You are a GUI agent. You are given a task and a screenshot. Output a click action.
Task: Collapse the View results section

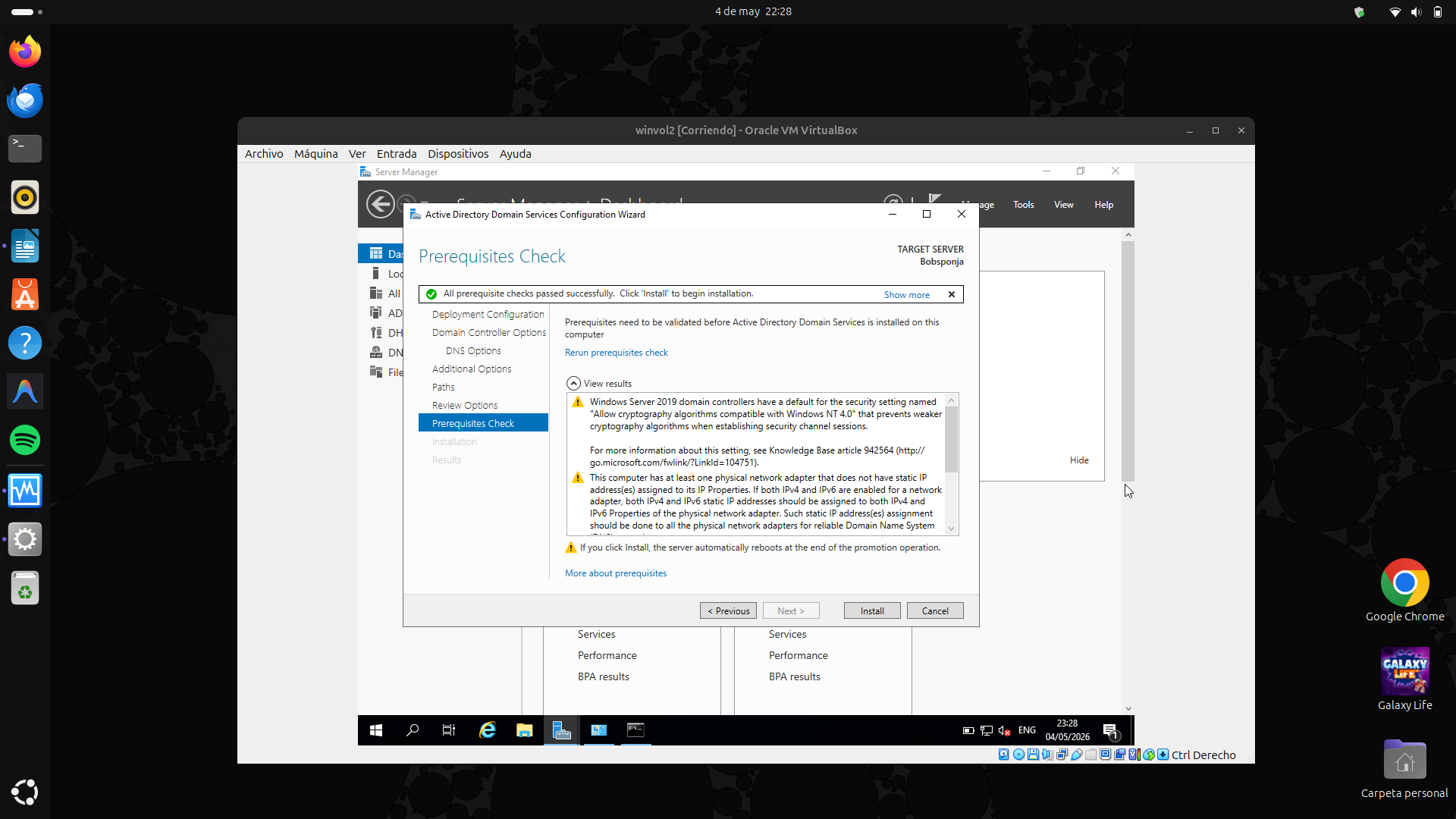pyautogui.click(x=574, y=384)
